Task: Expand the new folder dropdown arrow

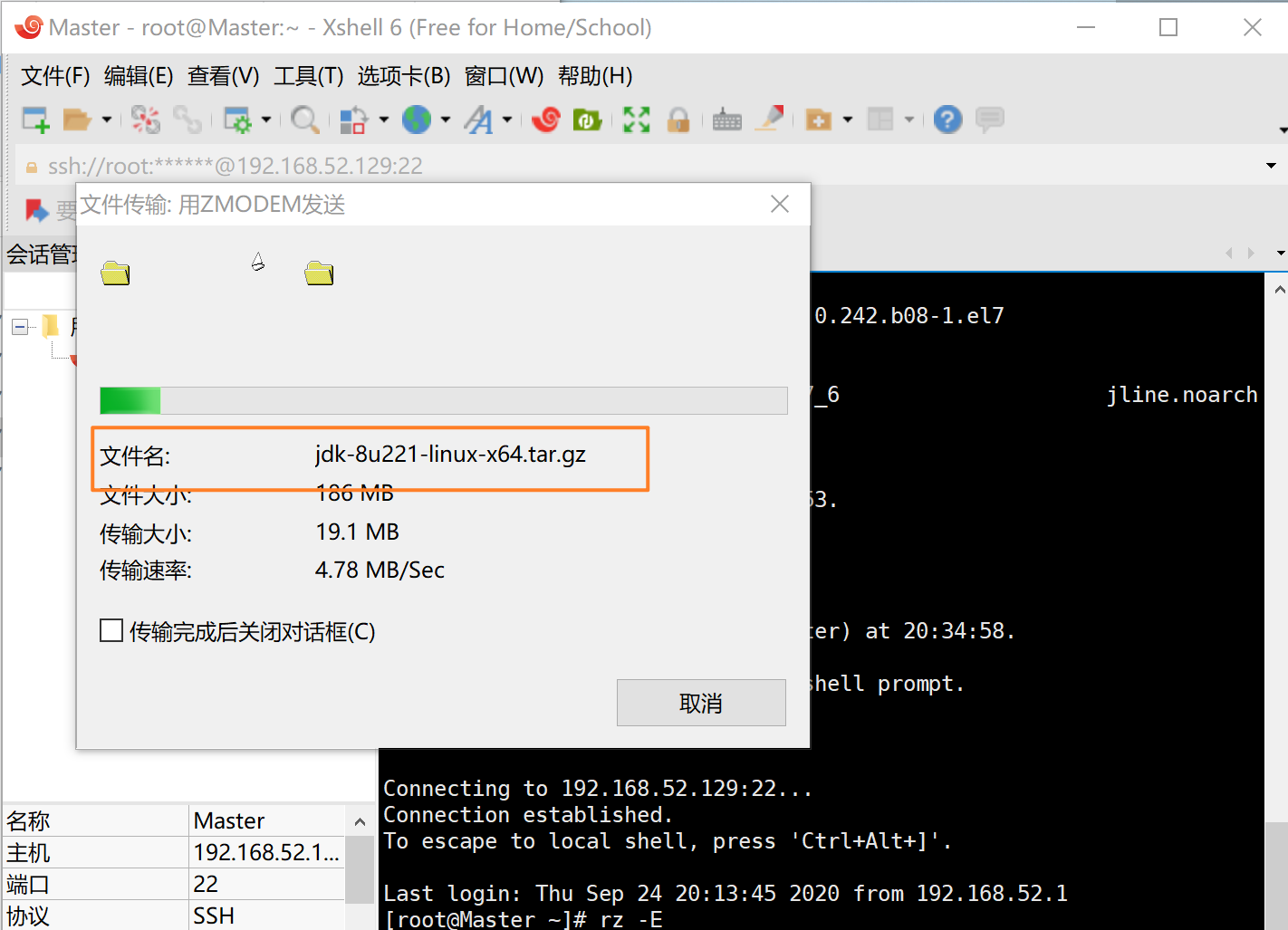Action: (x=848, y=120)
